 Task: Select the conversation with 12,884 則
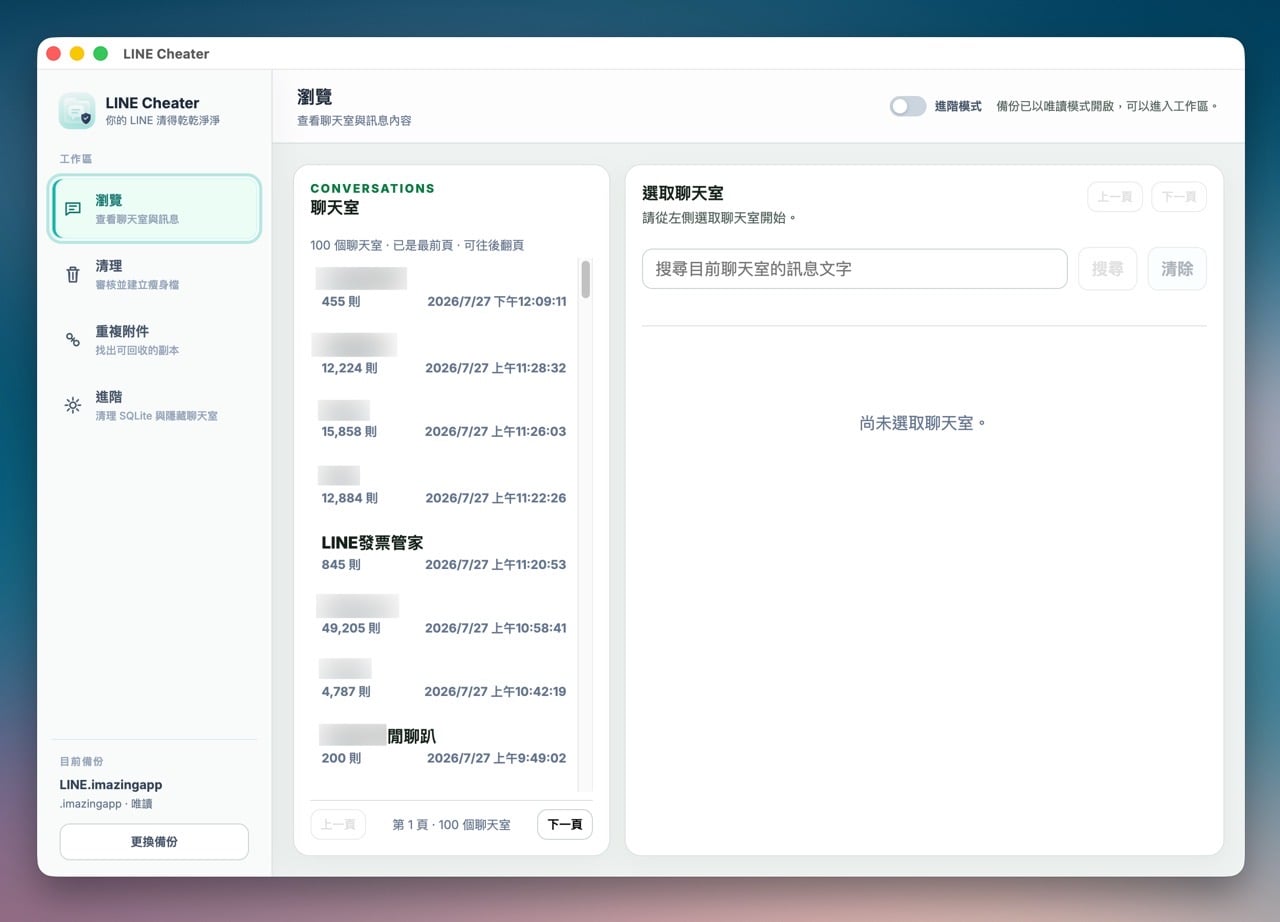click(x=443, y=487)
